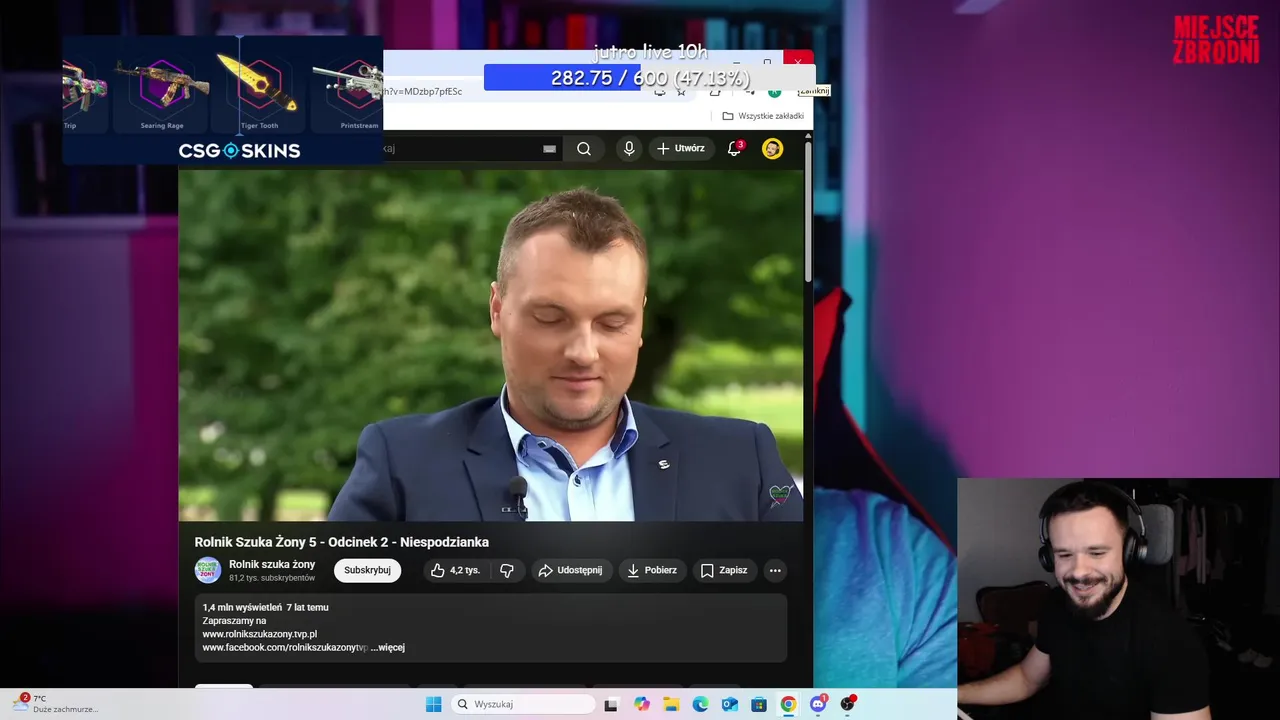This screenshot has width=1280, height=720.
Task: Open Task View on taskbar
Action: click(x=611, y=704)
